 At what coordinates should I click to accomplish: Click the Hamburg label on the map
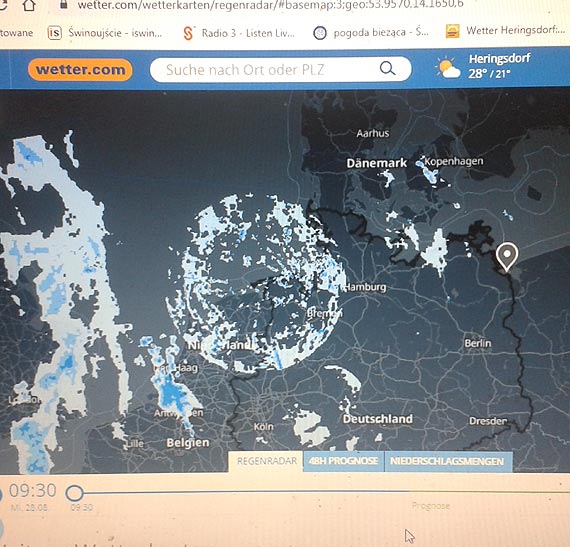(x=365, y=287)
